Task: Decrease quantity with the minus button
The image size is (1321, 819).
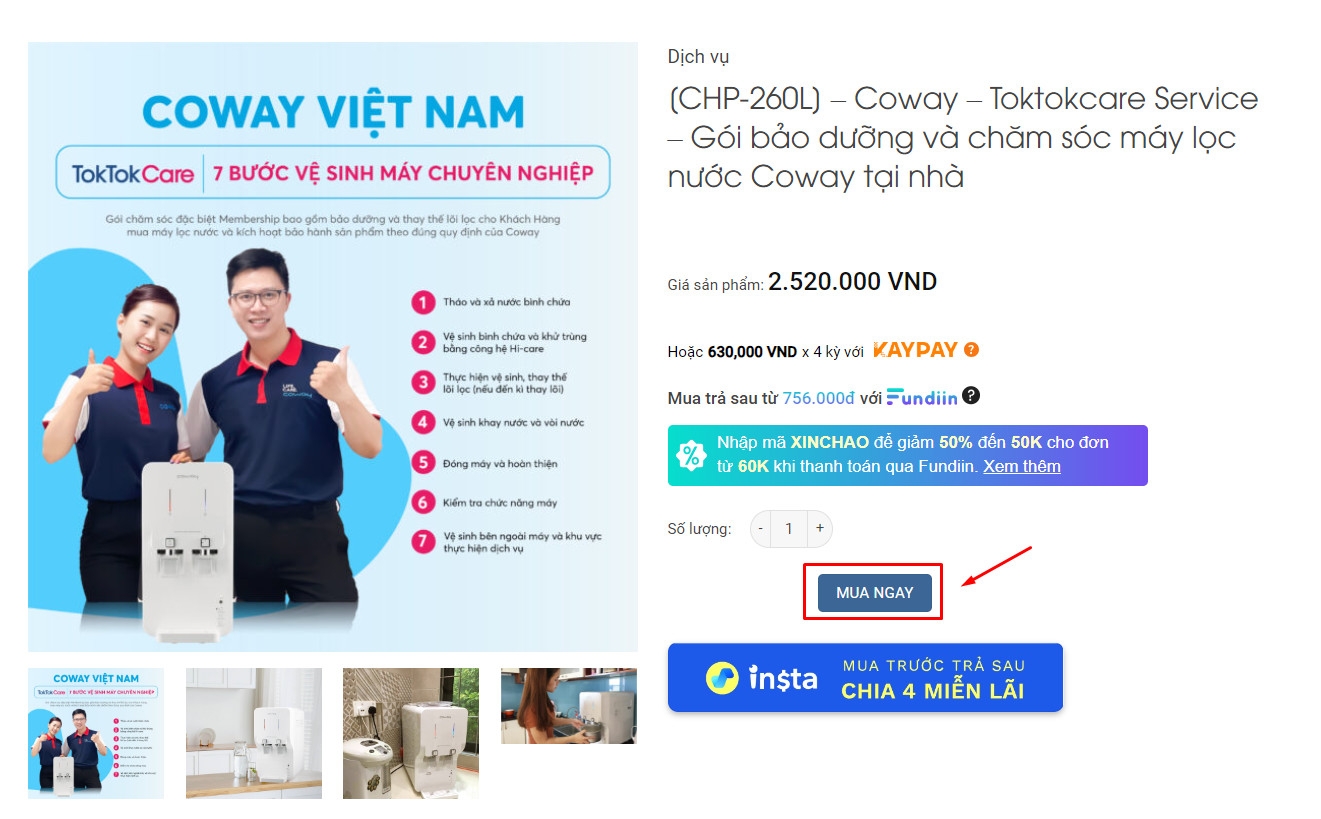Action: [x=761, y=528]
